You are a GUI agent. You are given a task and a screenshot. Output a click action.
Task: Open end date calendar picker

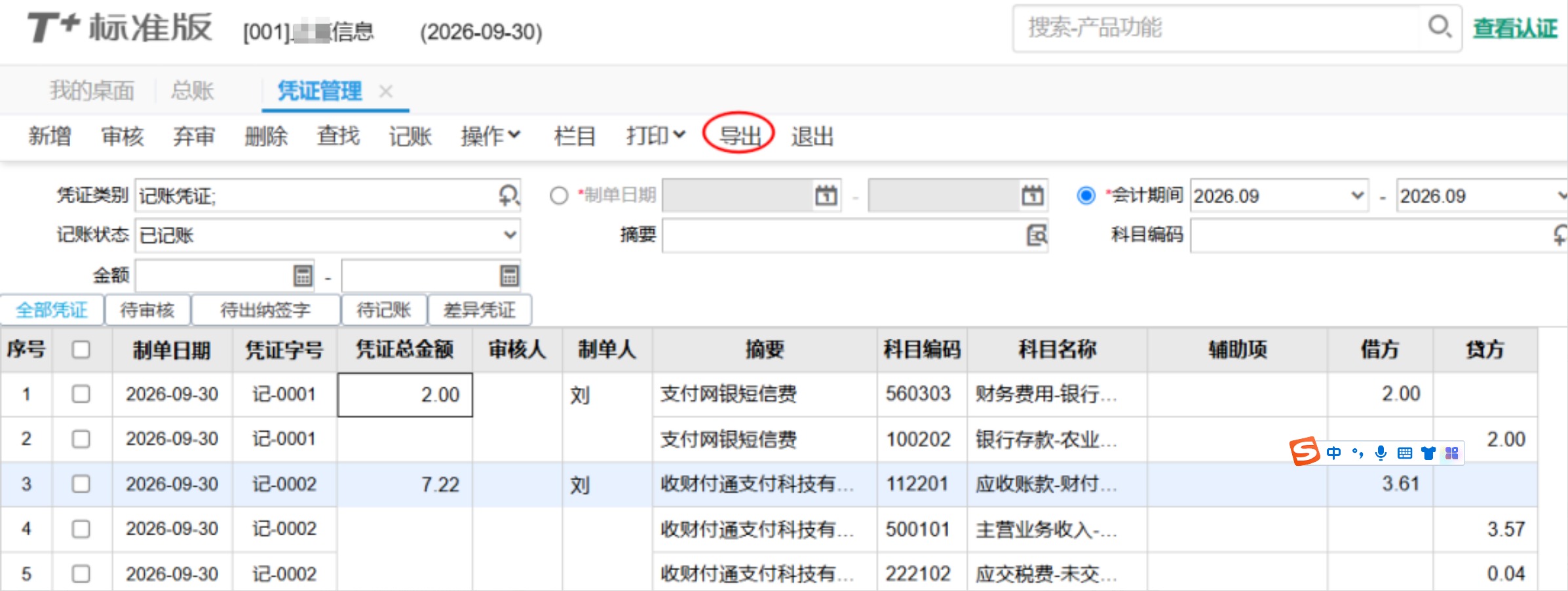(1033, 195)
